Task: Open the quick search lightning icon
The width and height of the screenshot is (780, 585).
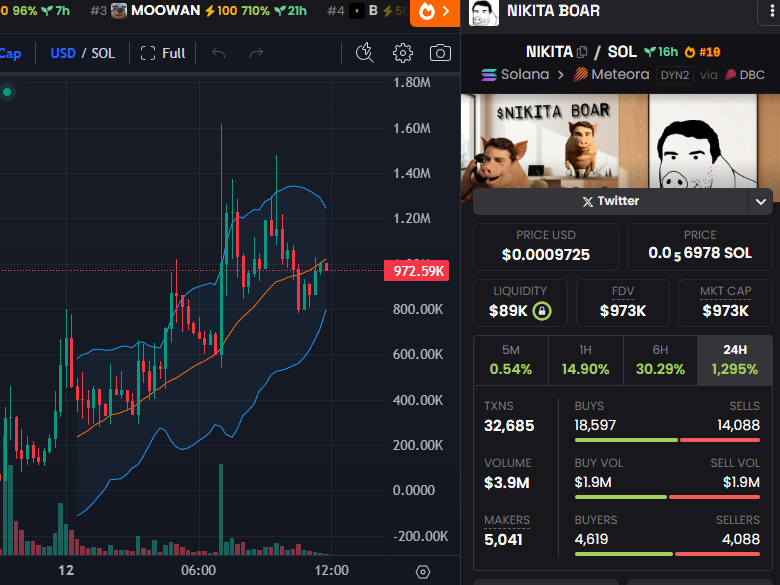Action: pyautogui.click(x=365, y=53)
